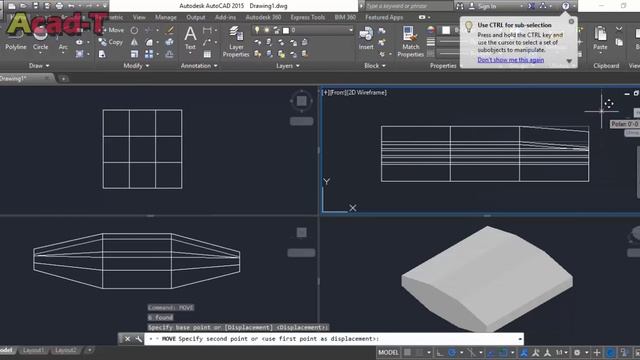Open the Featured Apps ribbon tab

pyautogui.click(x=384, y=17)
